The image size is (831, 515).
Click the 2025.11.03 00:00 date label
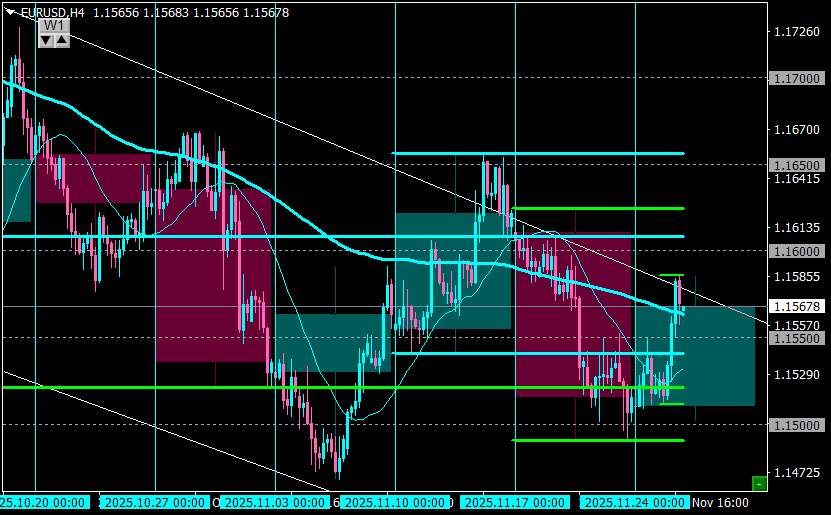(x=275, y=502)
